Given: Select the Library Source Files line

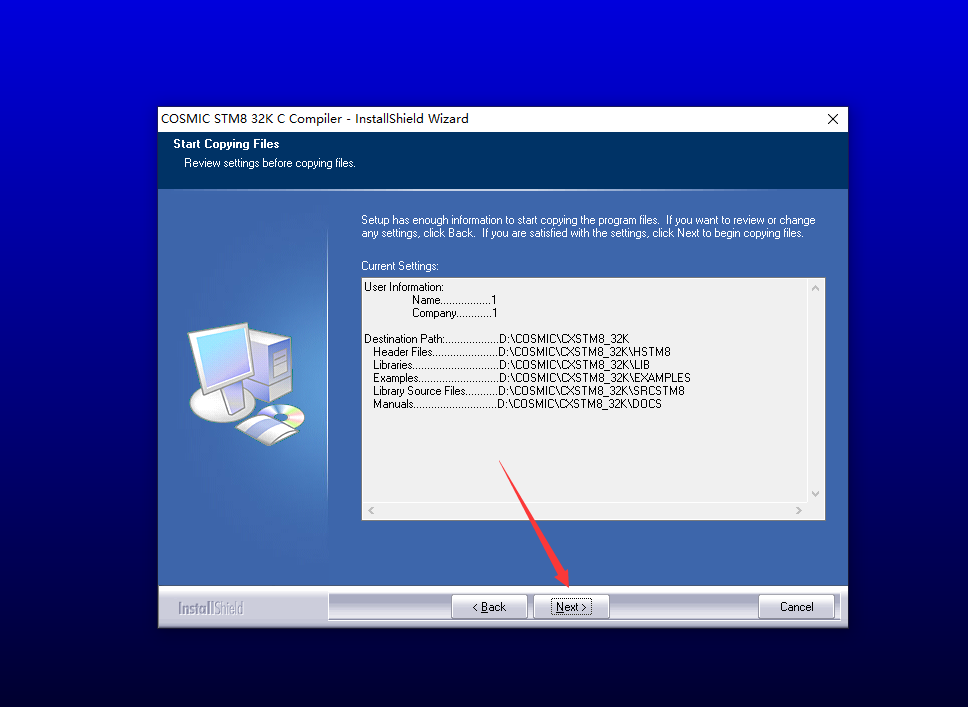Looking at the screenshot, I should coord(528,390).
